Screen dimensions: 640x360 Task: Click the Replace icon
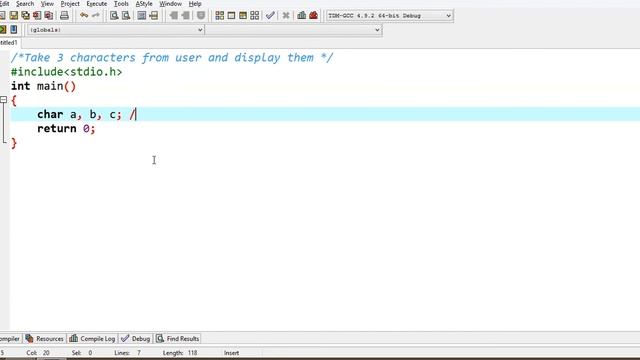pos(126,16)
